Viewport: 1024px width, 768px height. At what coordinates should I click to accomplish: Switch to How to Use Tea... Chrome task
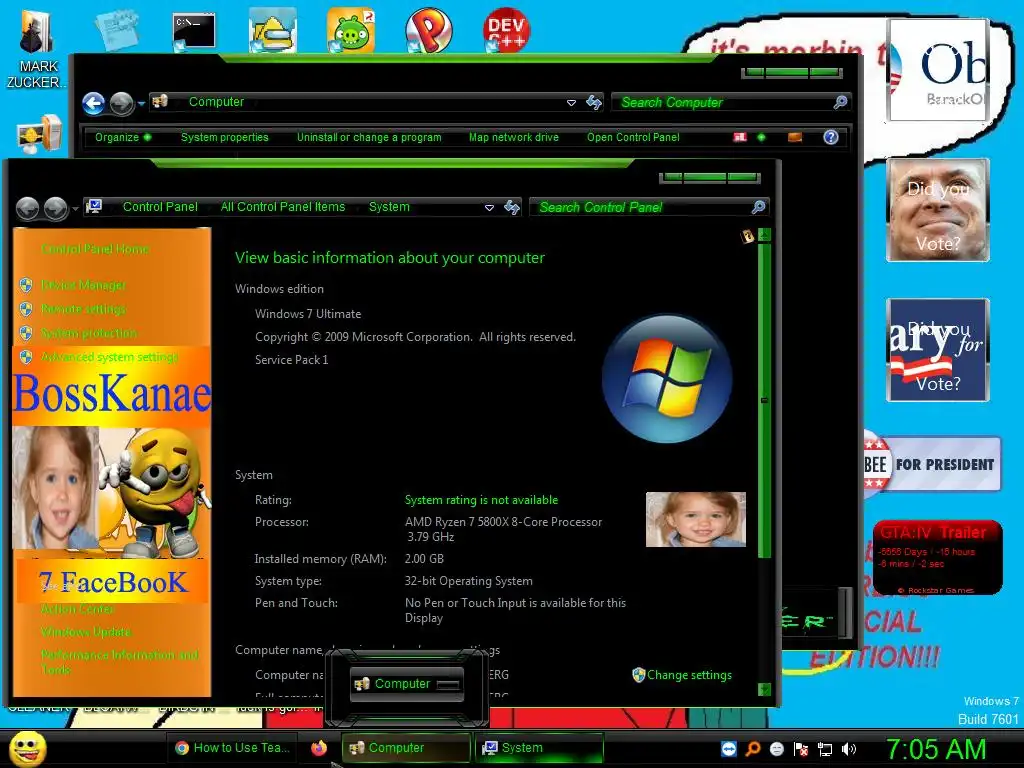[232, 748]
